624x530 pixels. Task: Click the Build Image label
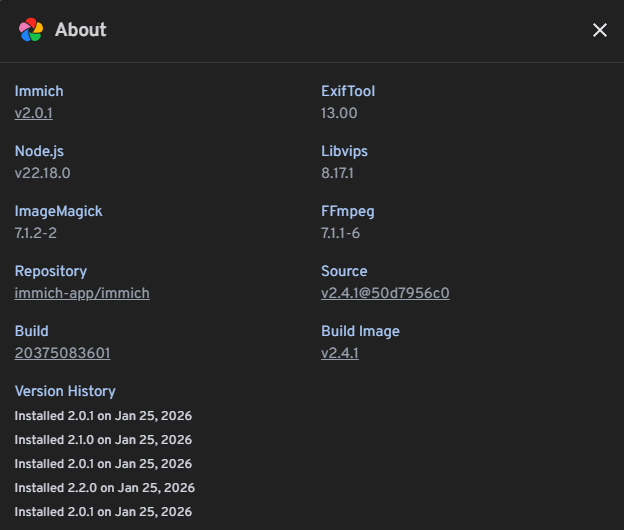coord(360,331)
